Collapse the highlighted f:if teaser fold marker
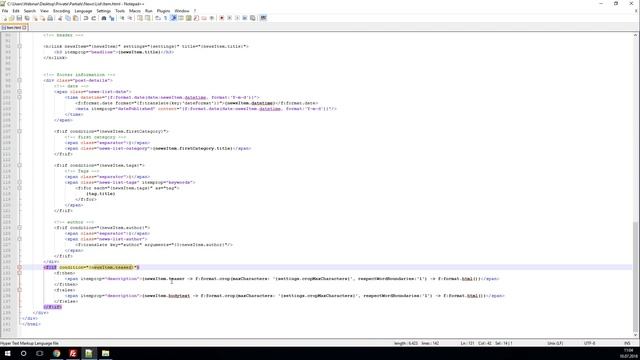This screenshot has height=360, width=640. tap(19, 267)
